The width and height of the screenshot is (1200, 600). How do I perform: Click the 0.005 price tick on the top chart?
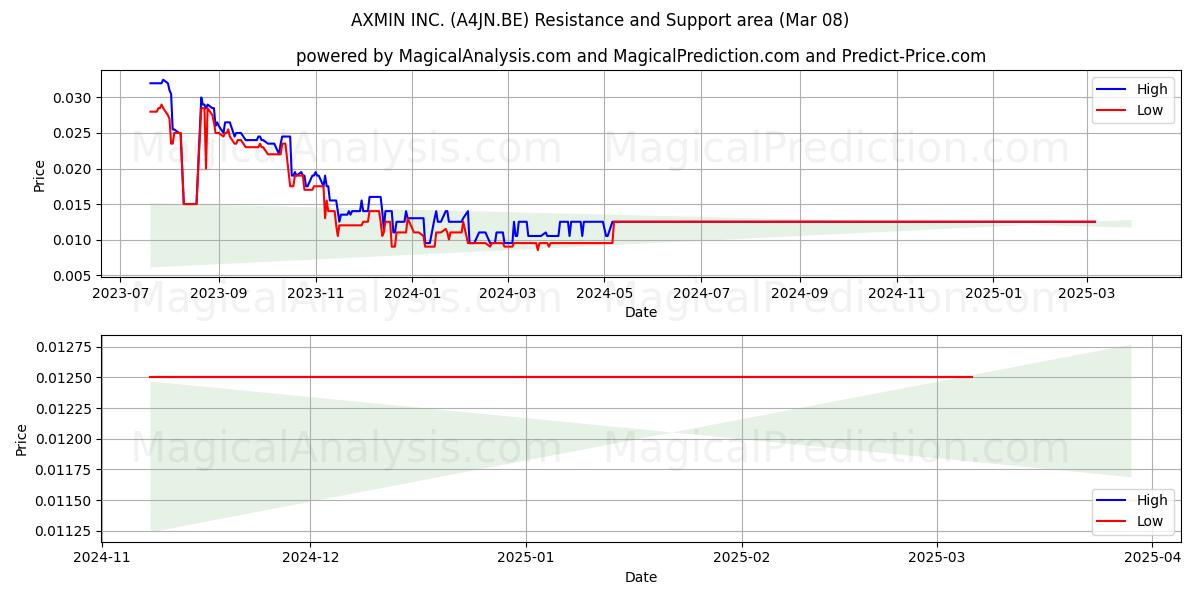pyautogui.click(x=74, y=276)
